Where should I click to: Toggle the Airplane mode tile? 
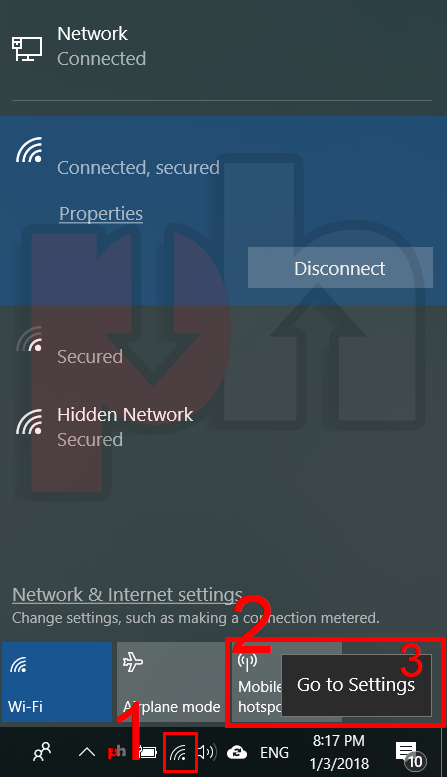pos(171,682)
